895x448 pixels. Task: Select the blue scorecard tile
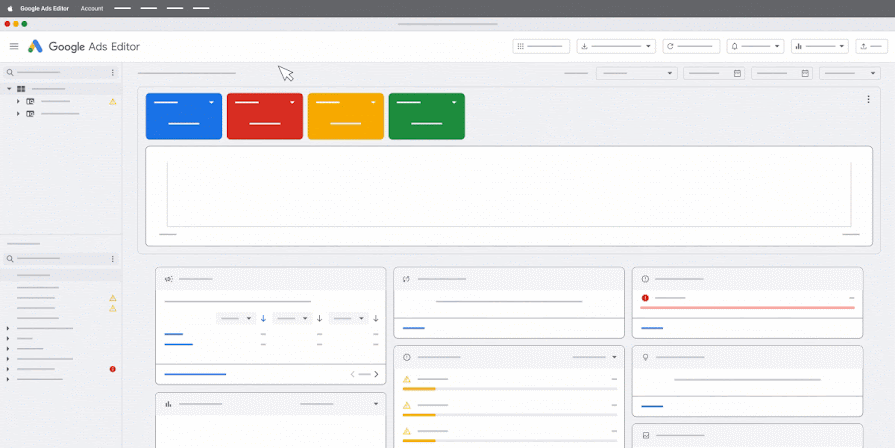tap(184, 116)
